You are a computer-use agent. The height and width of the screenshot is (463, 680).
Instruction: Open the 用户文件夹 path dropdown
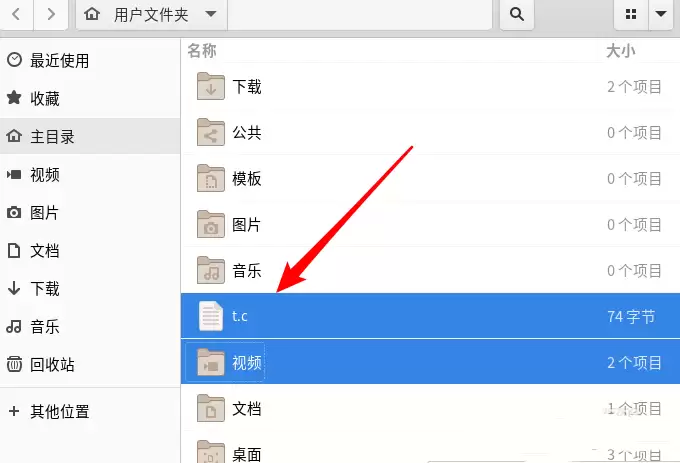click(209, 14)
